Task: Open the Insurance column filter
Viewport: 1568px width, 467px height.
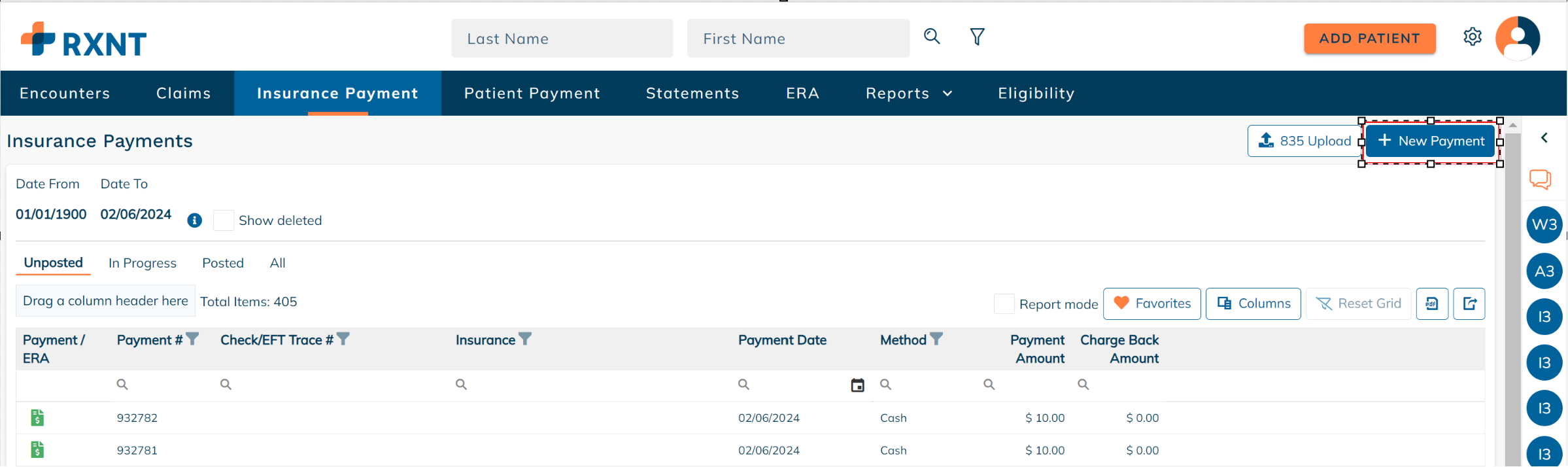Action: [525, 339]
